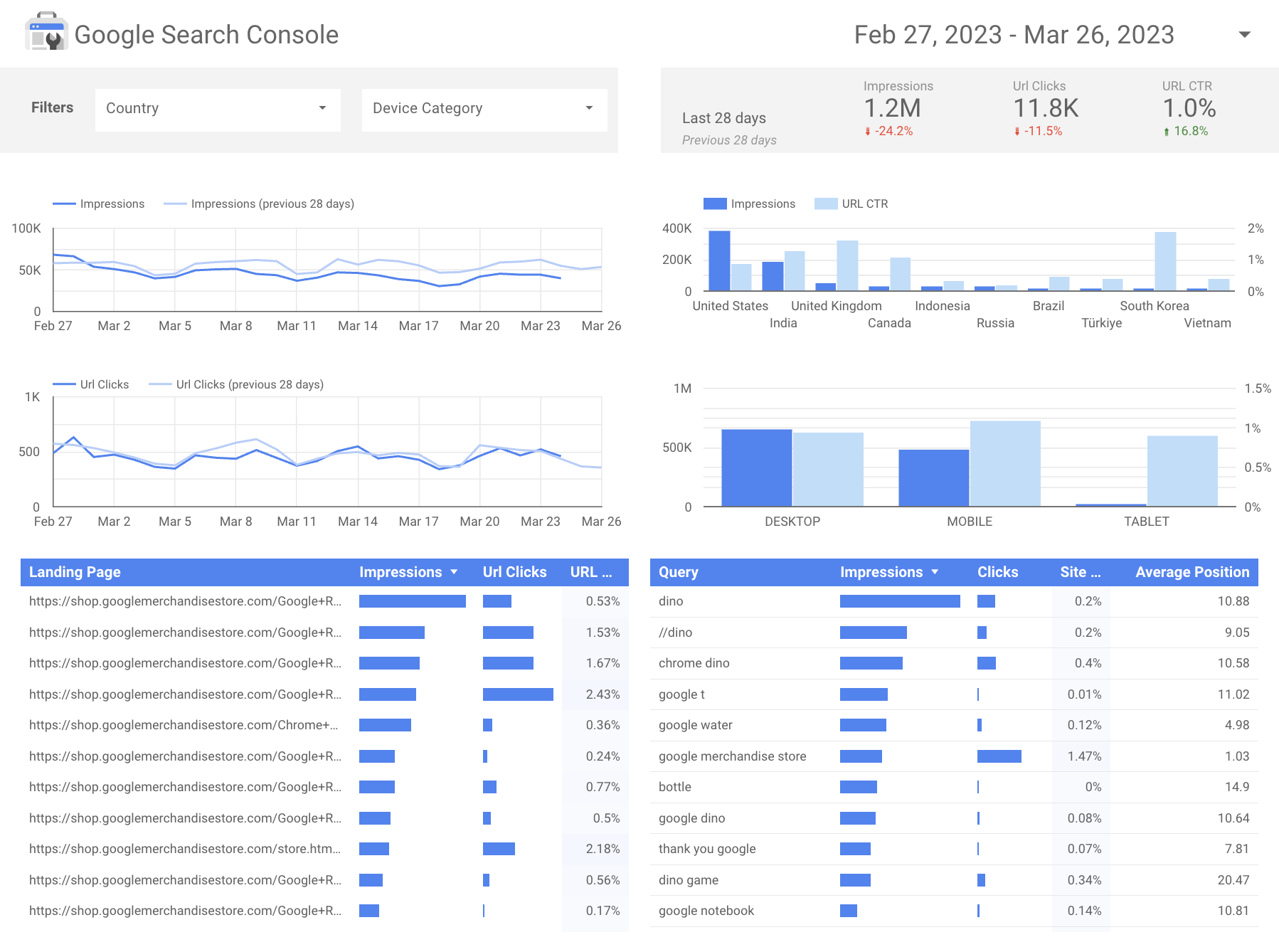Click the DESKTOP impressions bar
The width and height of the screenshot is (1279, 952).
pyautogui.click(x=756, y=467)
